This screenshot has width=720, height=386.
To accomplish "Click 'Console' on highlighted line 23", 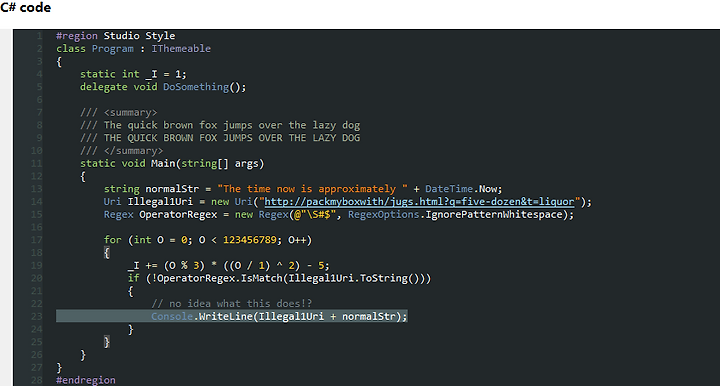I will pyautogui.click(x=172, y=317).
